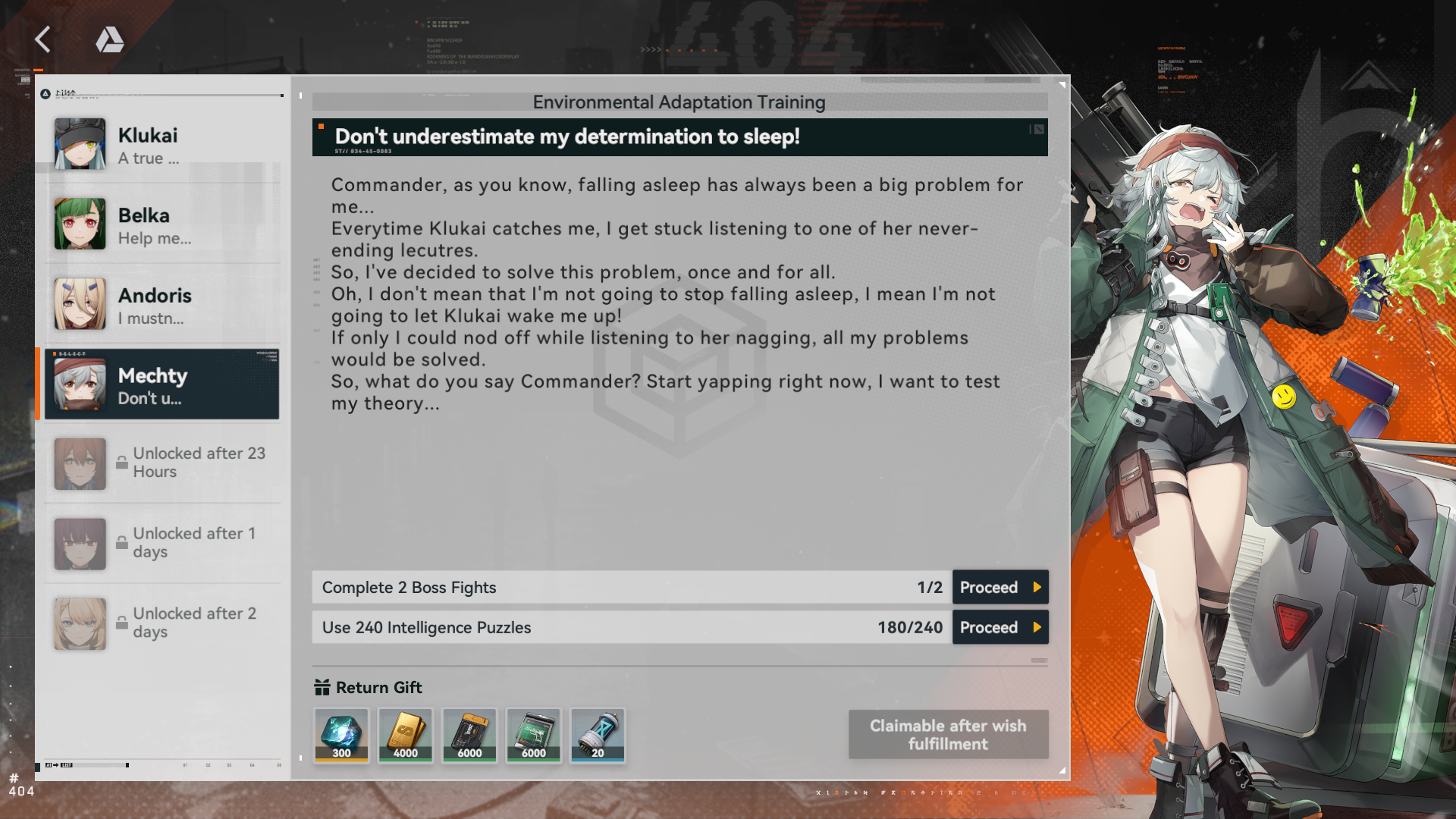Viewport: 1456px width, 819px height.
Task: Go back with the arrow icon
Action: pos(42,39)
